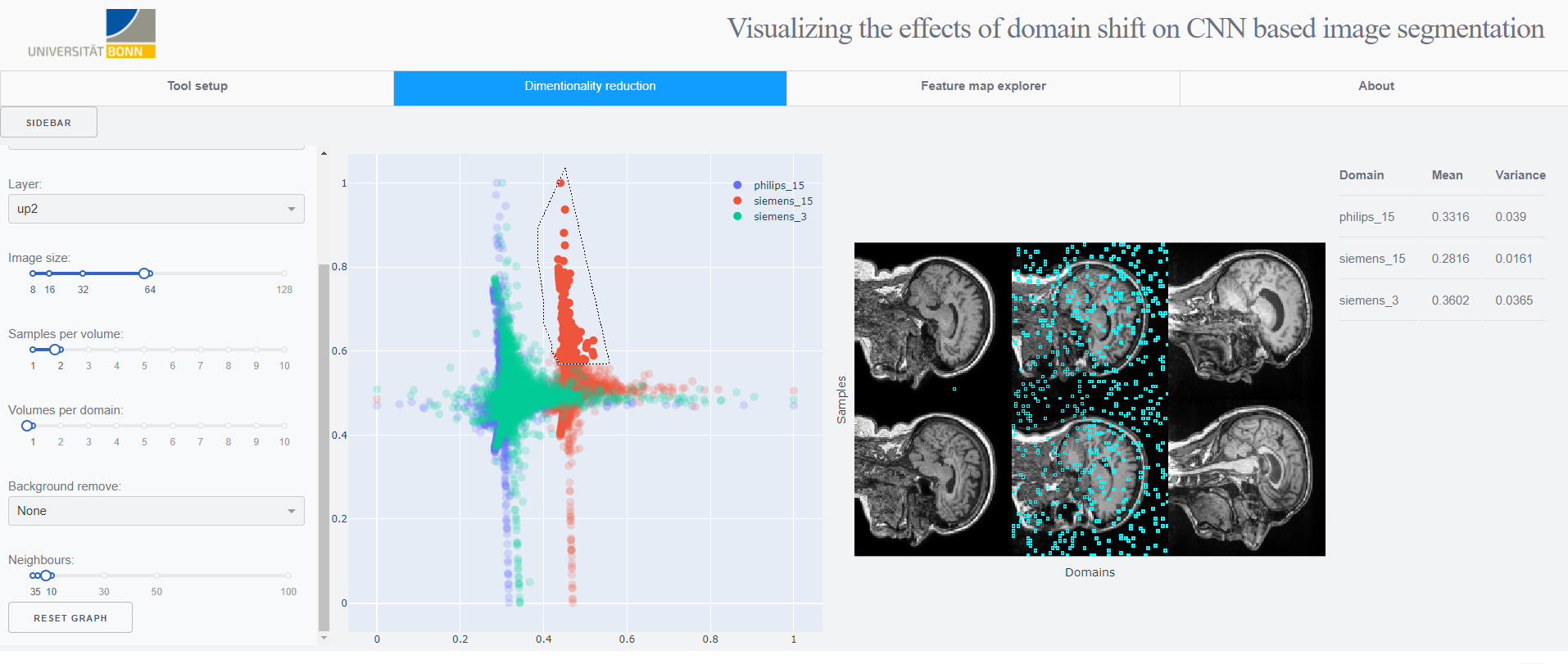Image resolution: width=1568 pixels, height=664 pixels.
Task: Set Volumes per domain slider to 3
Action: pos(88,426)
